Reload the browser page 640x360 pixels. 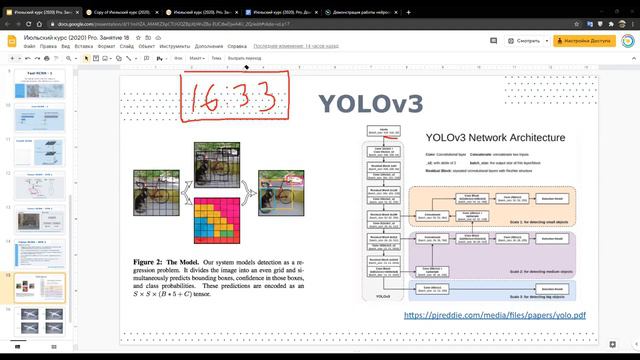point(28,24)
